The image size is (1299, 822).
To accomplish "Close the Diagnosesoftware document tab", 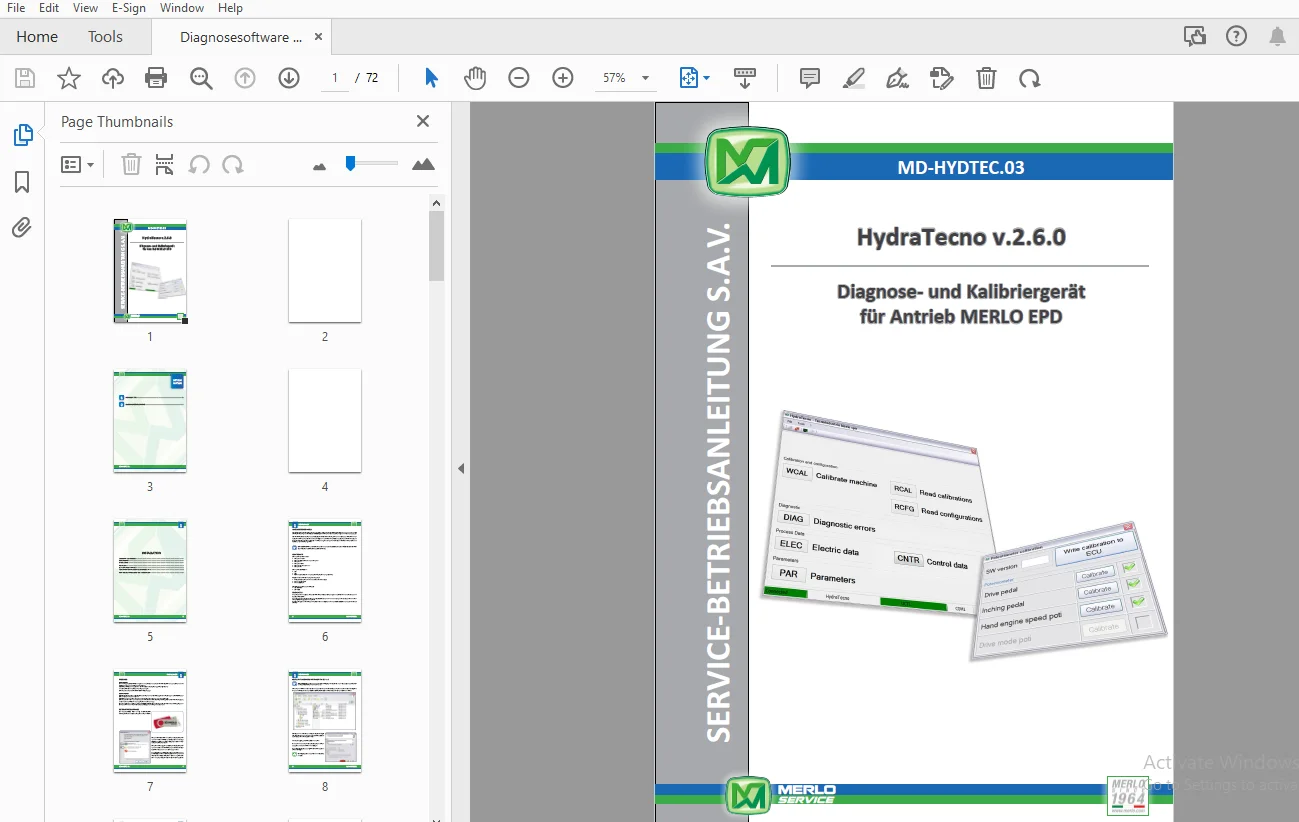I will 318,37.
